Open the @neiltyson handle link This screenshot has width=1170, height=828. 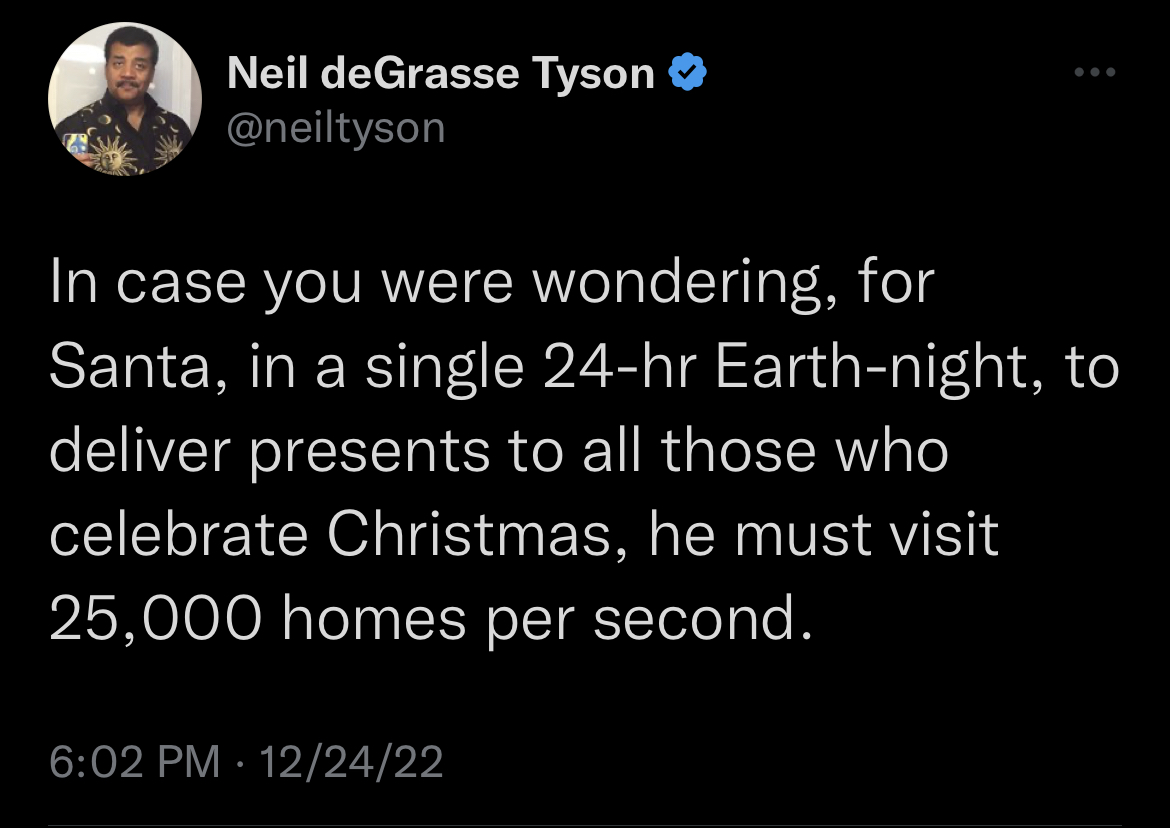336,127
